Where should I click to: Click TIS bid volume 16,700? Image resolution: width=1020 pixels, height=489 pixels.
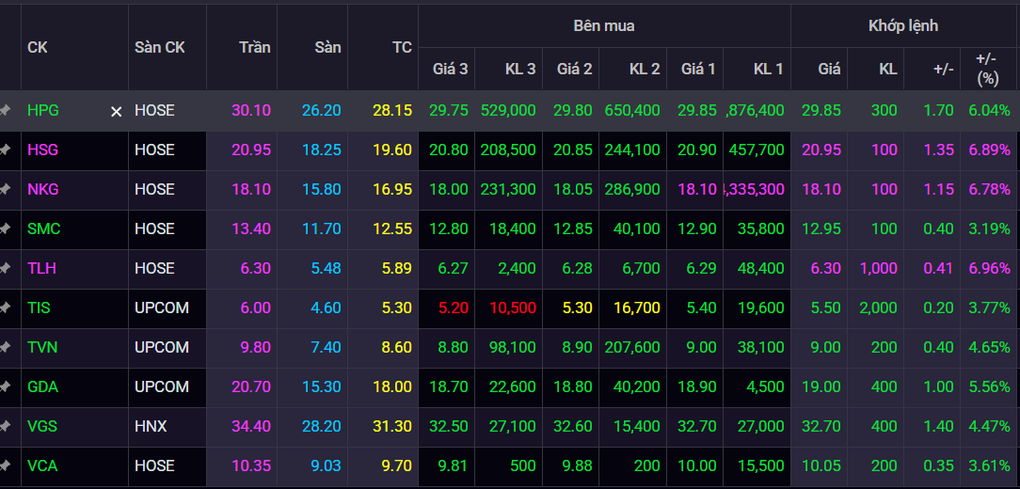[x=639, y=308]
